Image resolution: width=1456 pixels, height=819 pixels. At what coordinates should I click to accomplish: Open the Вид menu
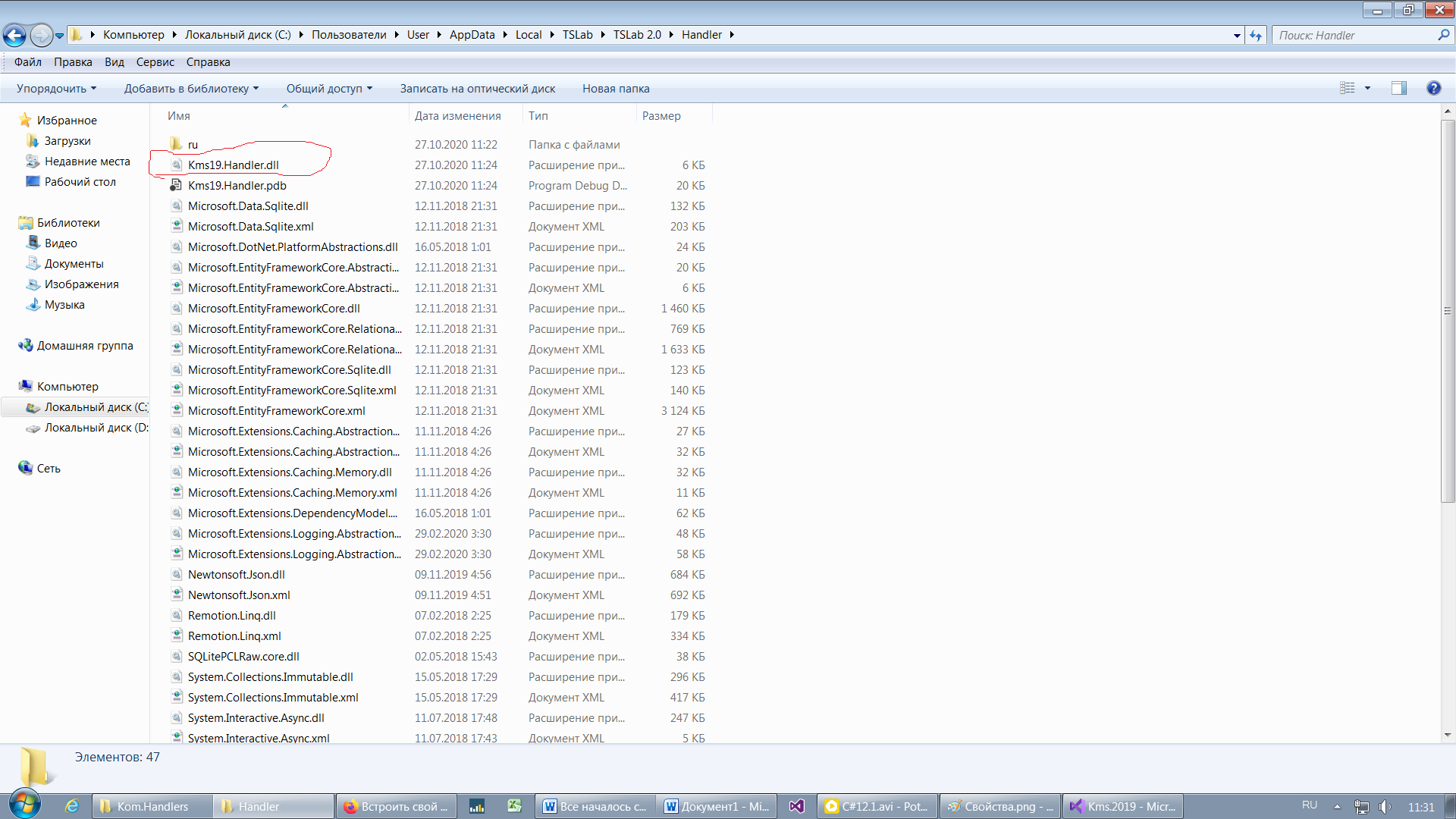[x=114, y=62]
